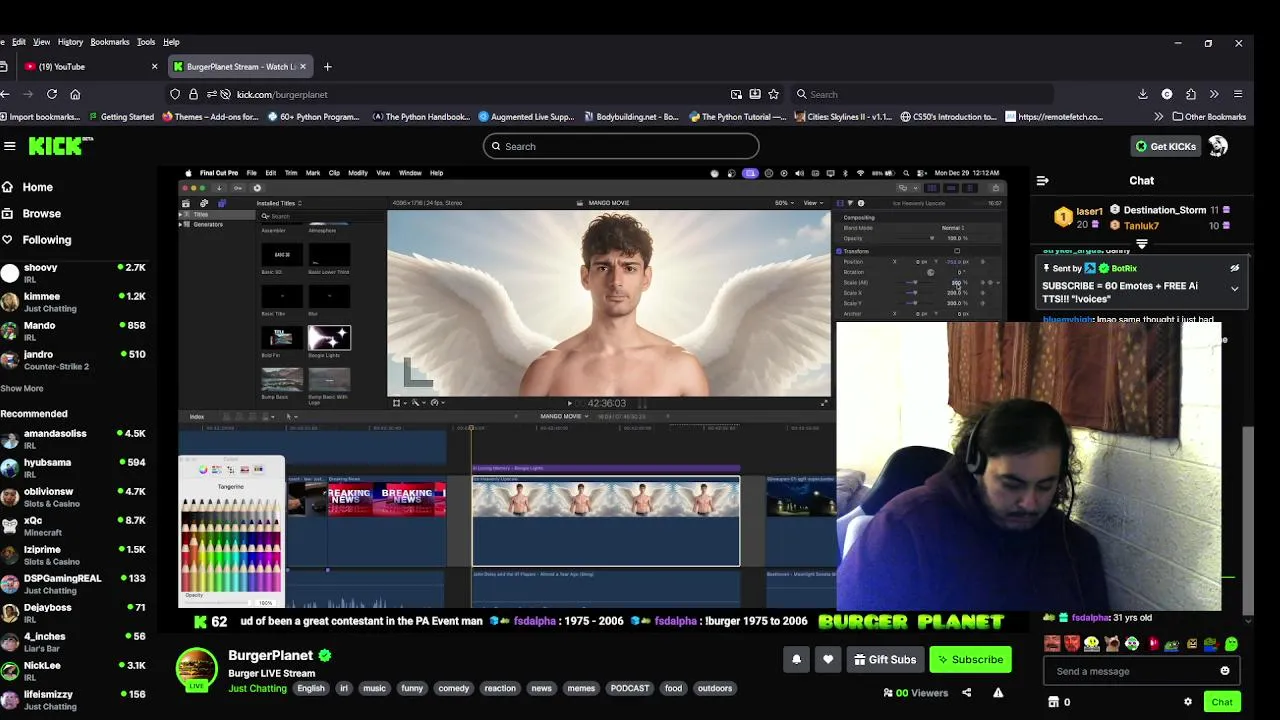1280x720 pixels.
Task: Close the BurgerPlanet Stream tab
Action: click(x=303, y=66)
